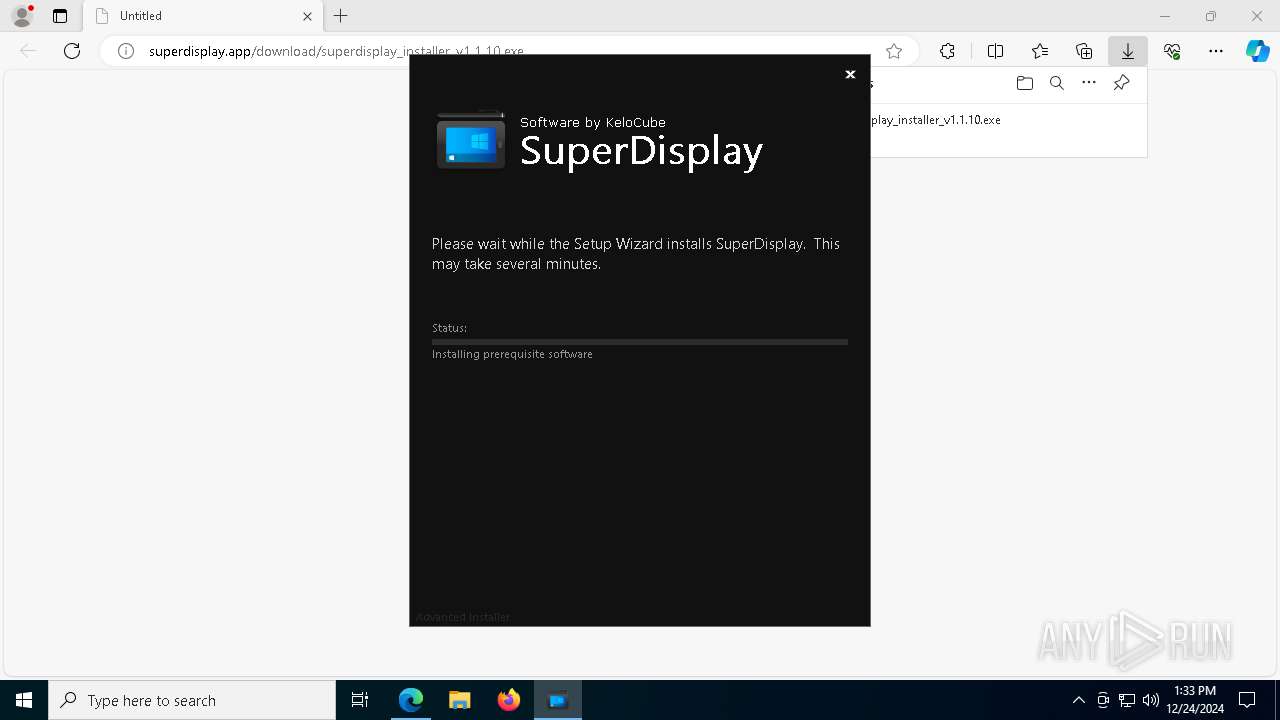The width and height of the screenshot is (1280, 720).
Task: Show hidden system tray icons
Action: (1078, 700)
